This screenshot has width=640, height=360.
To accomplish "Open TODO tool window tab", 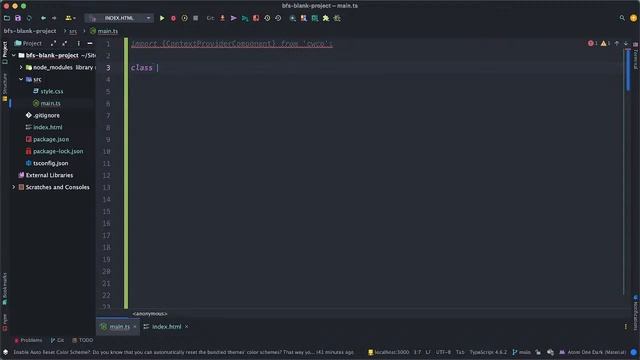I will click(x=82, y=340).
